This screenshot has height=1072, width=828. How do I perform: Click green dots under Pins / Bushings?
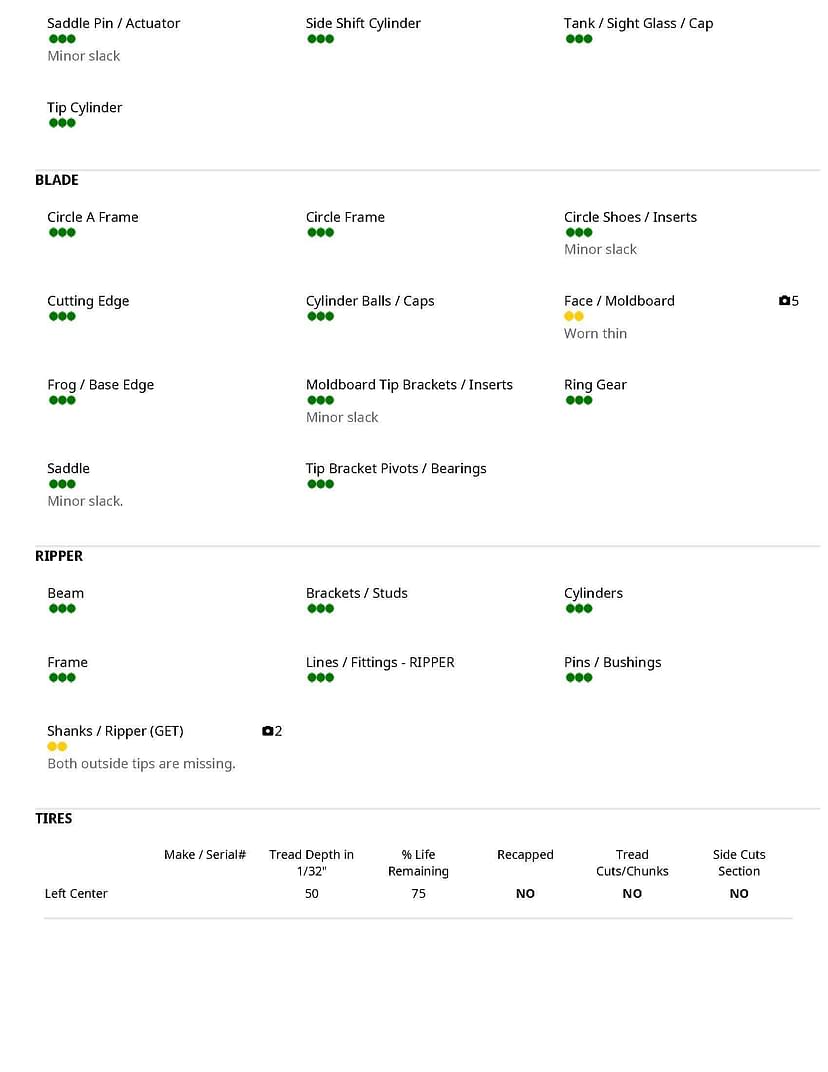(x=579, y=678)
